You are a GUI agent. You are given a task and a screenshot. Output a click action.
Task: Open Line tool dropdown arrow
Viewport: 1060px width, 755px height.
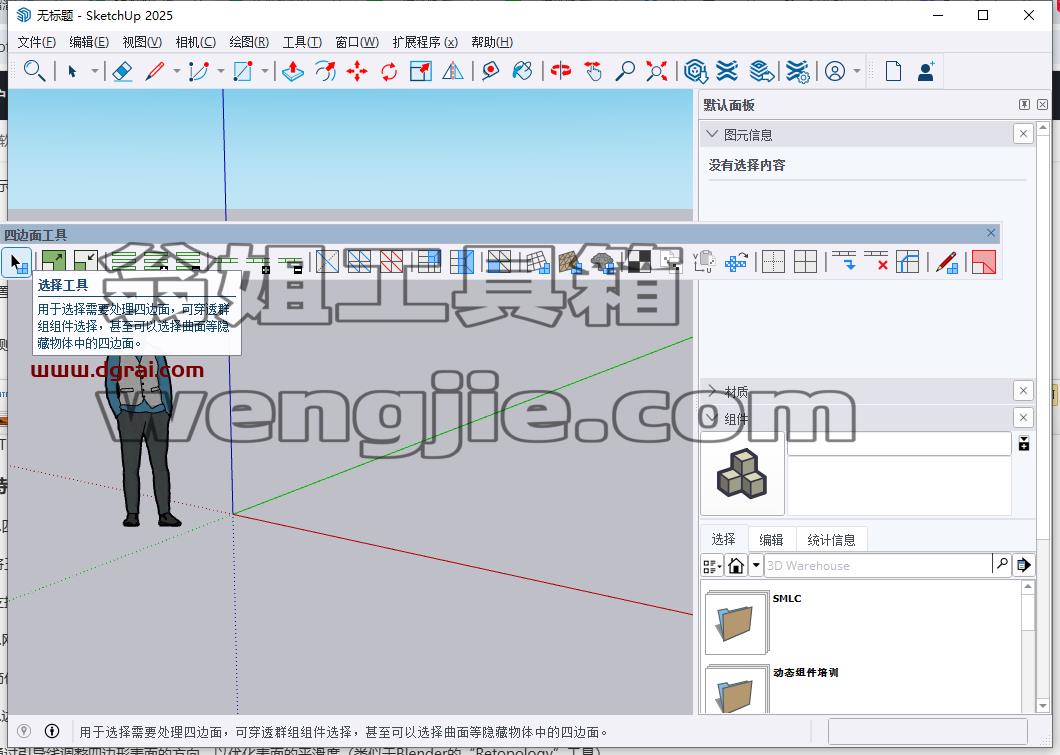pos(176,71)
